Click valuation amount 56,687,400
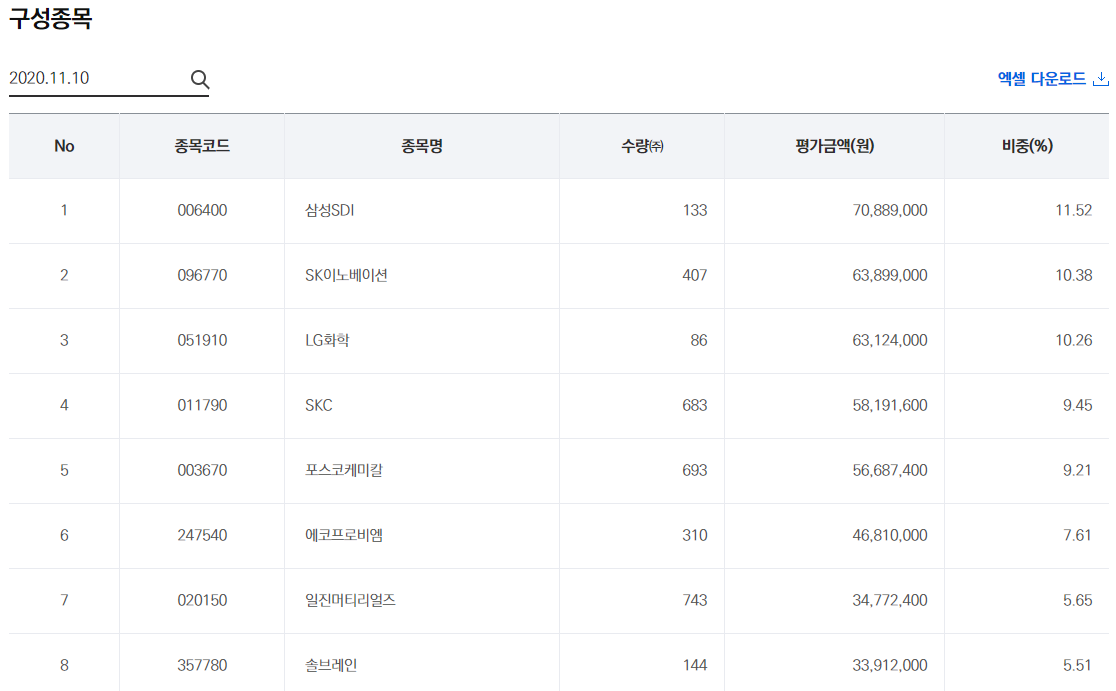This screenshot has height=691, width=1116. click(x=890, y=470)
